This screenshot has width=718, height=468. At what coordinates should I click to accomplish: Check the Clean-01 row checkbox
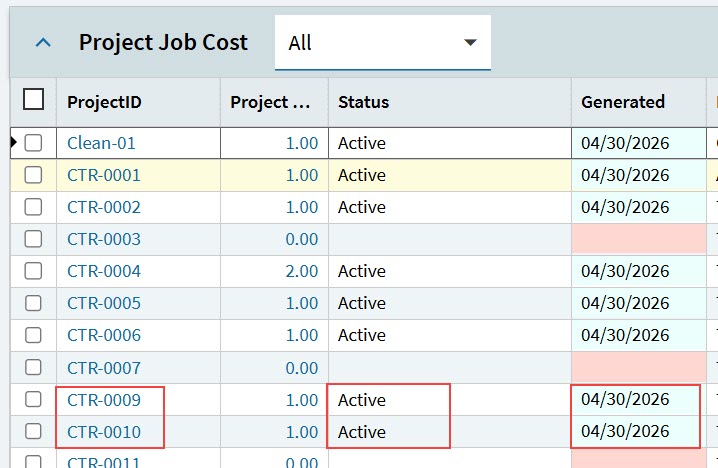[x=33, y=143]
